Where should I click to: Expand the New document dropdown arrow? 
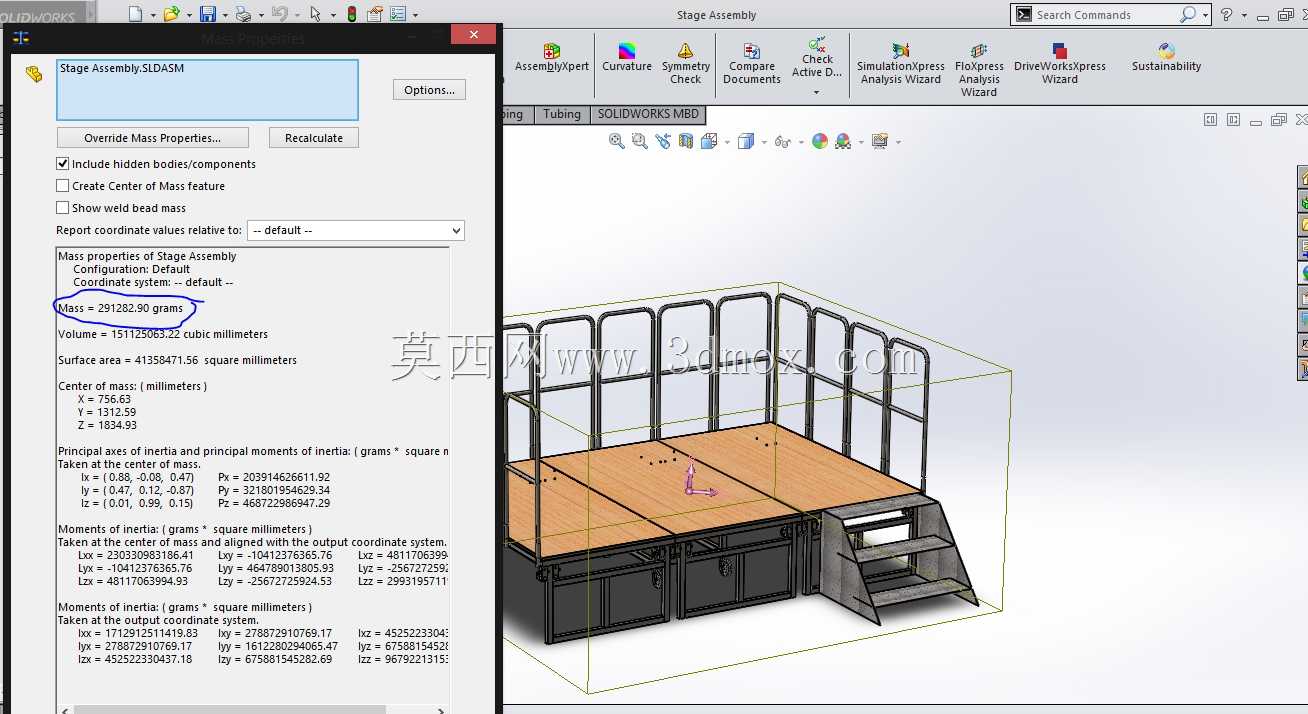(x=153, y=15)
